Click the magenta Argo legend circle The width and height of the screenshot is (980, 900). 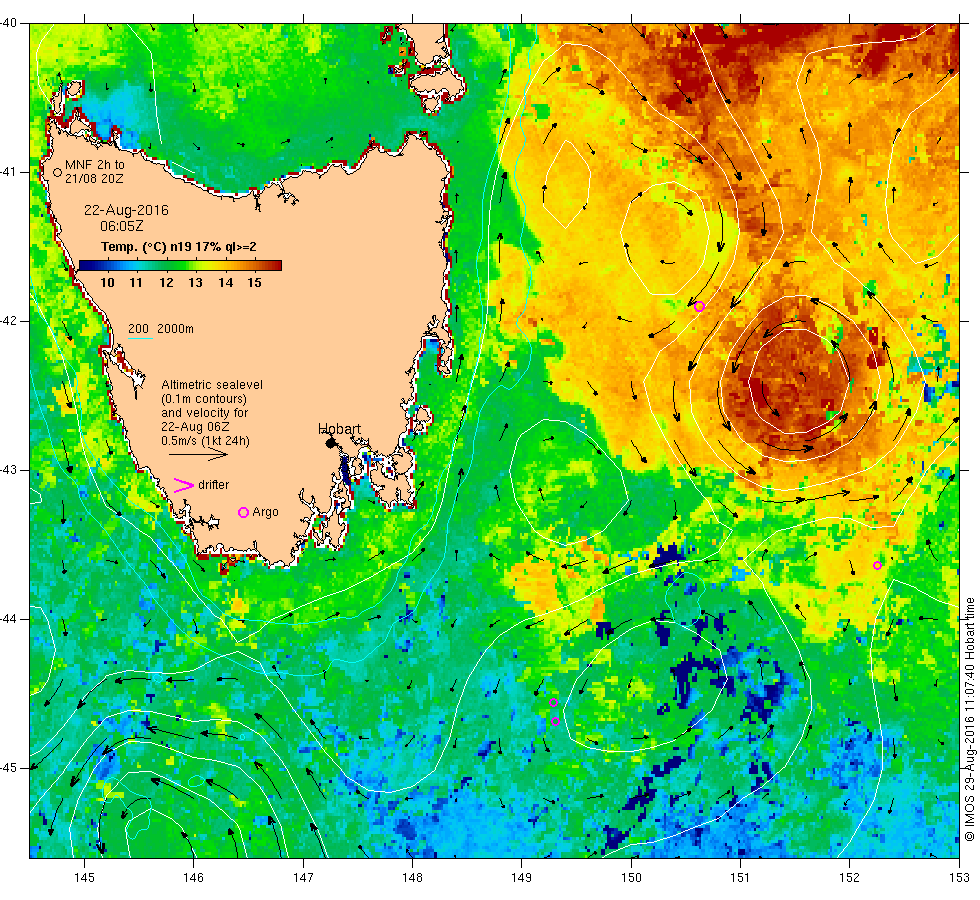tap(244, 512)
